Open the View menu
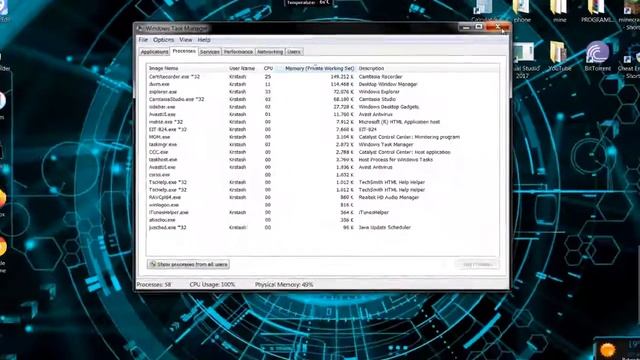The height and width of the screenshot is (360, 640). click(186, 40)
